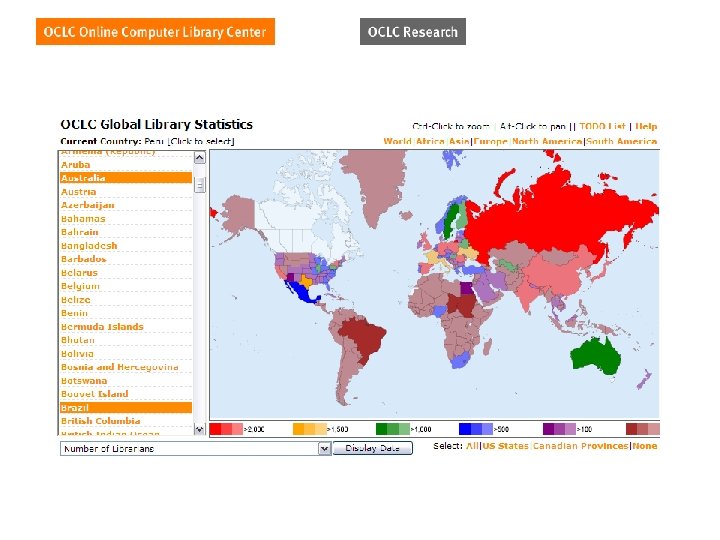Click the Display Data button
The height and width of the screenshot is (540, 720).
pos(372,448)
